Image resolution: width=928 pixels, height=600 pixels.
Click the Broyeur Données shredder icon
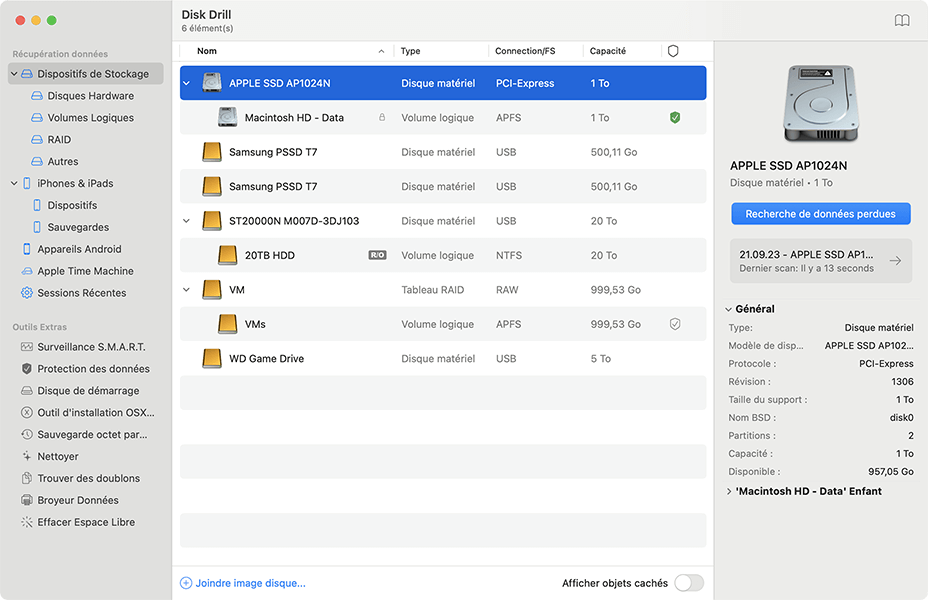(x=27, y=500)
